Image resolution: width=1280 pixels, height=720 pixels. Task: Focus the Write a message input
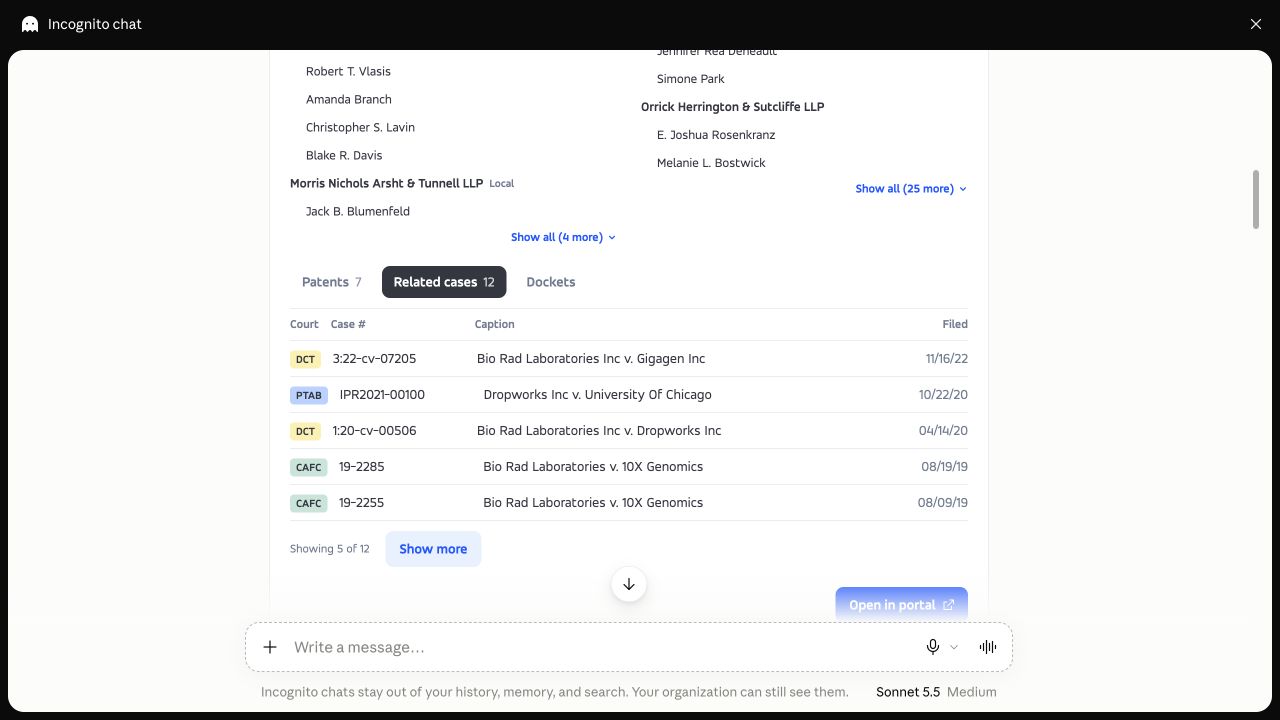[602, 647]
